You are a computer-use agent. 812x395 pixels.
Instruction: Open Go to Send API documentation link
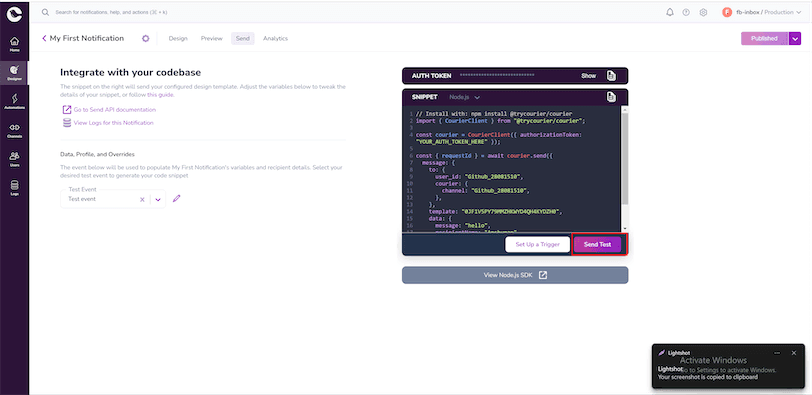114,110
